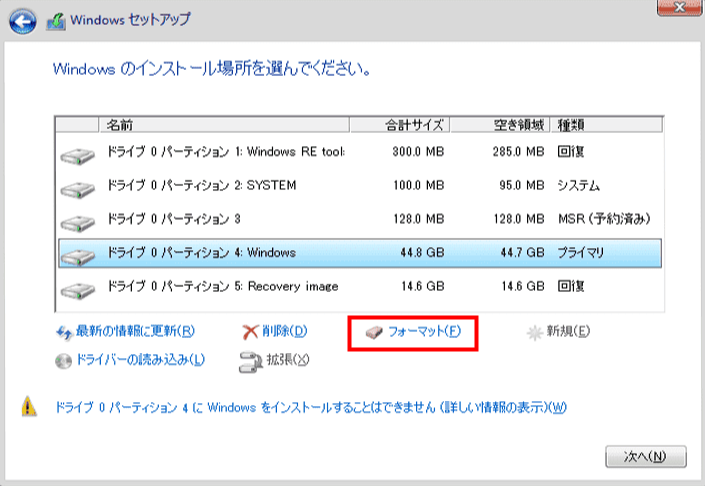Click the load driver disc icon
Screen dimensions: 705x486
click(63, 361)
